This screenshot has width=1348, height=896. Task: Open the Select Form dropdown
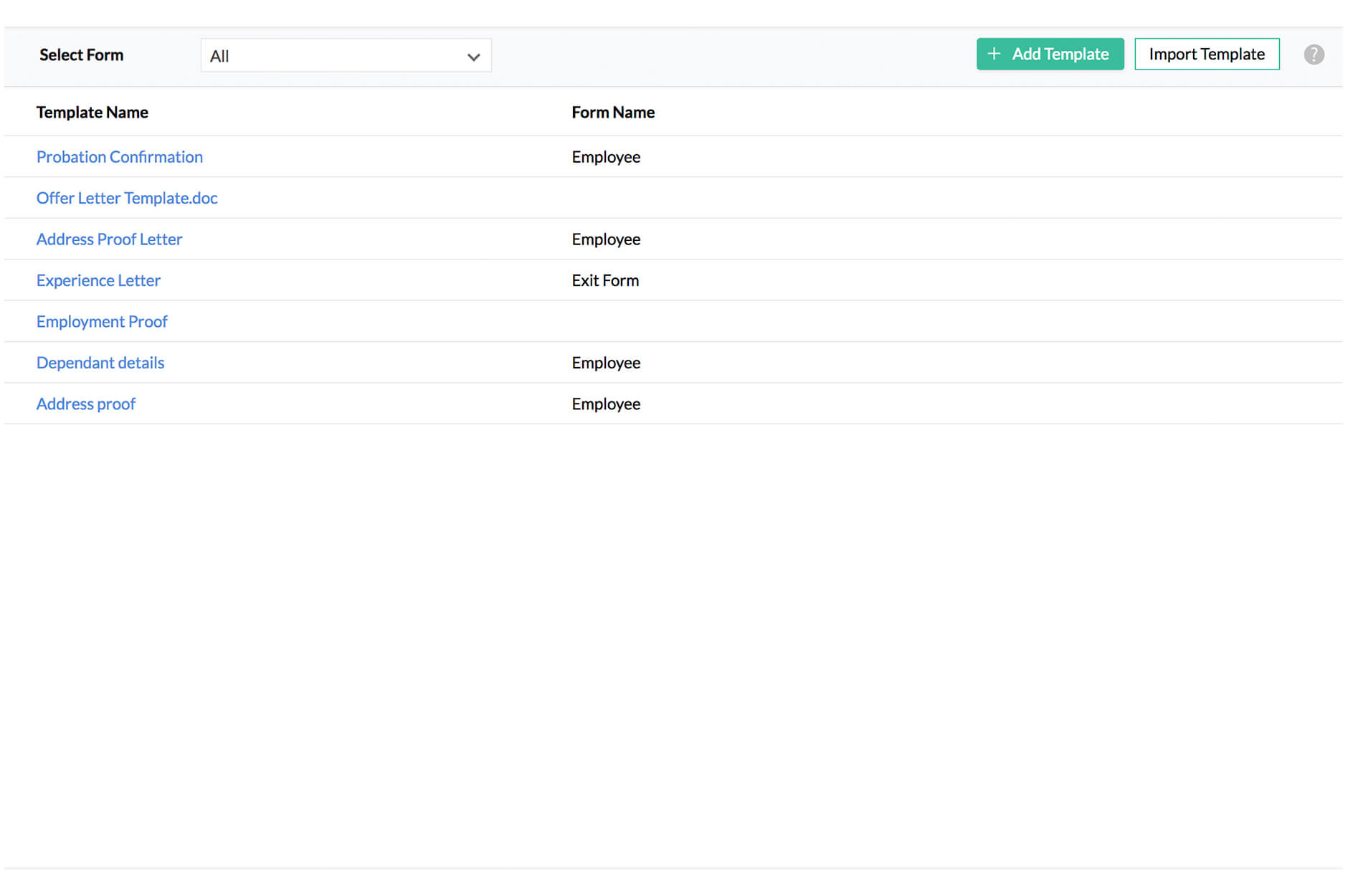(346, 55)
